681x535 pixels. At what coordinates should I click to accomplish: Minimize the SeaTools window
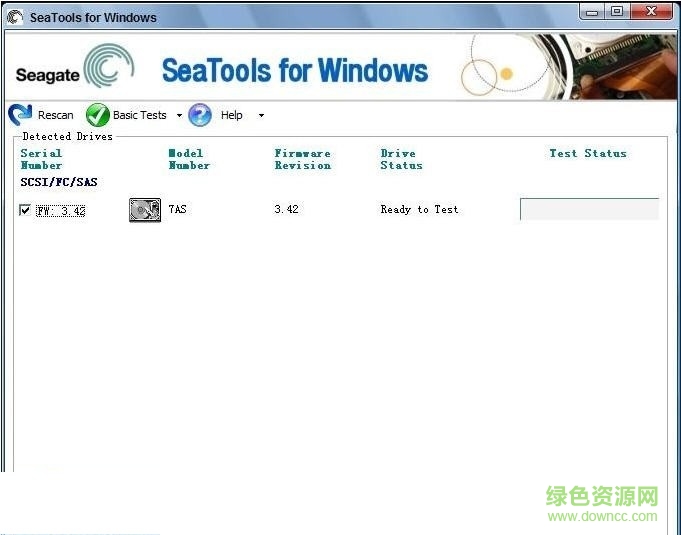[592, 12]
